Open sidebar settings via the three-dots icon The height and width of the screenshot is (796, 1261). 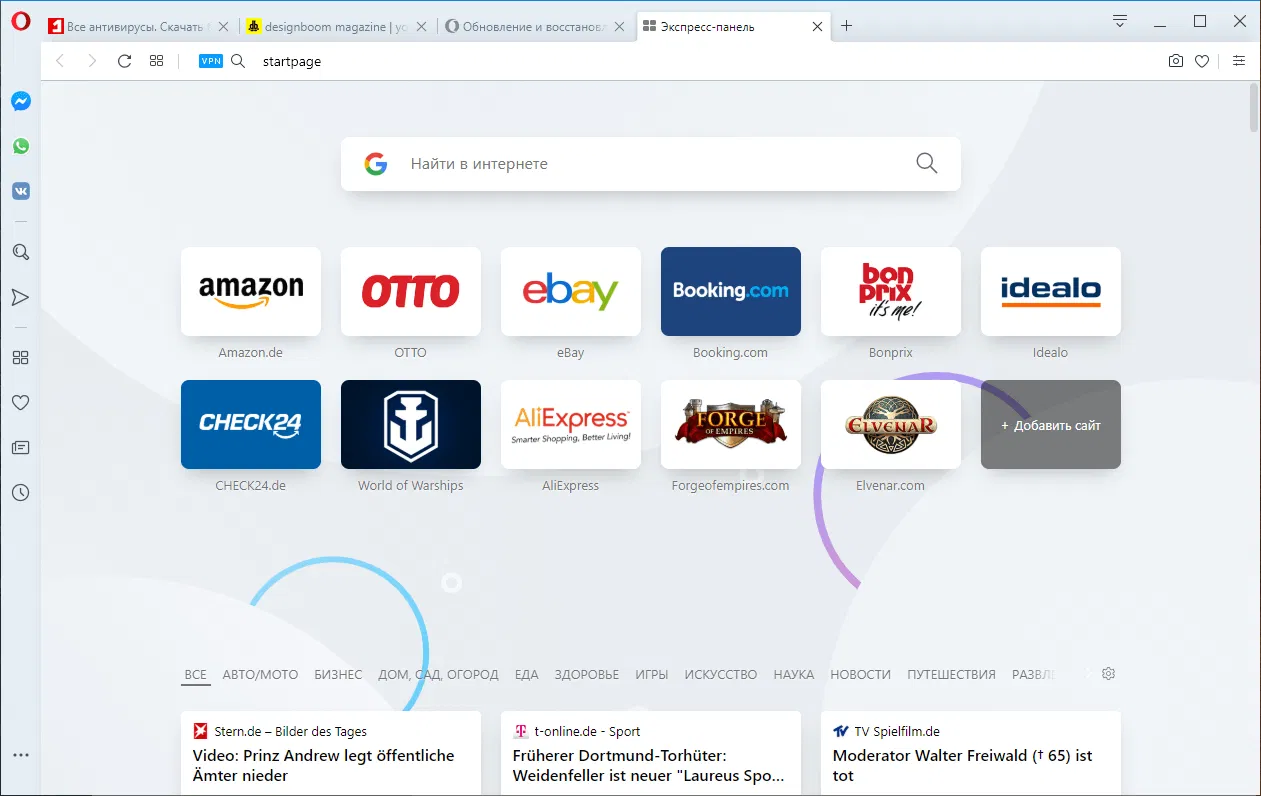(x=20, y=754)
